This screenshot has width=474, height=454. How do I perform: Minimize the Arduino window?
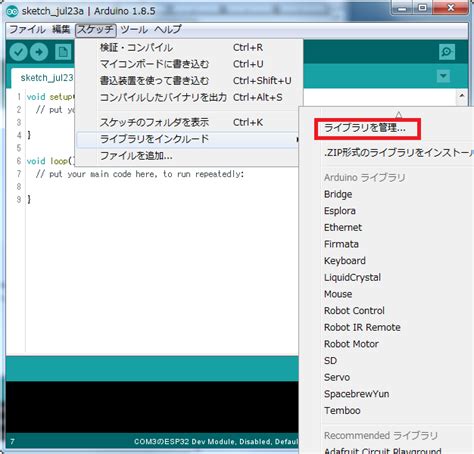pos(402,8)
